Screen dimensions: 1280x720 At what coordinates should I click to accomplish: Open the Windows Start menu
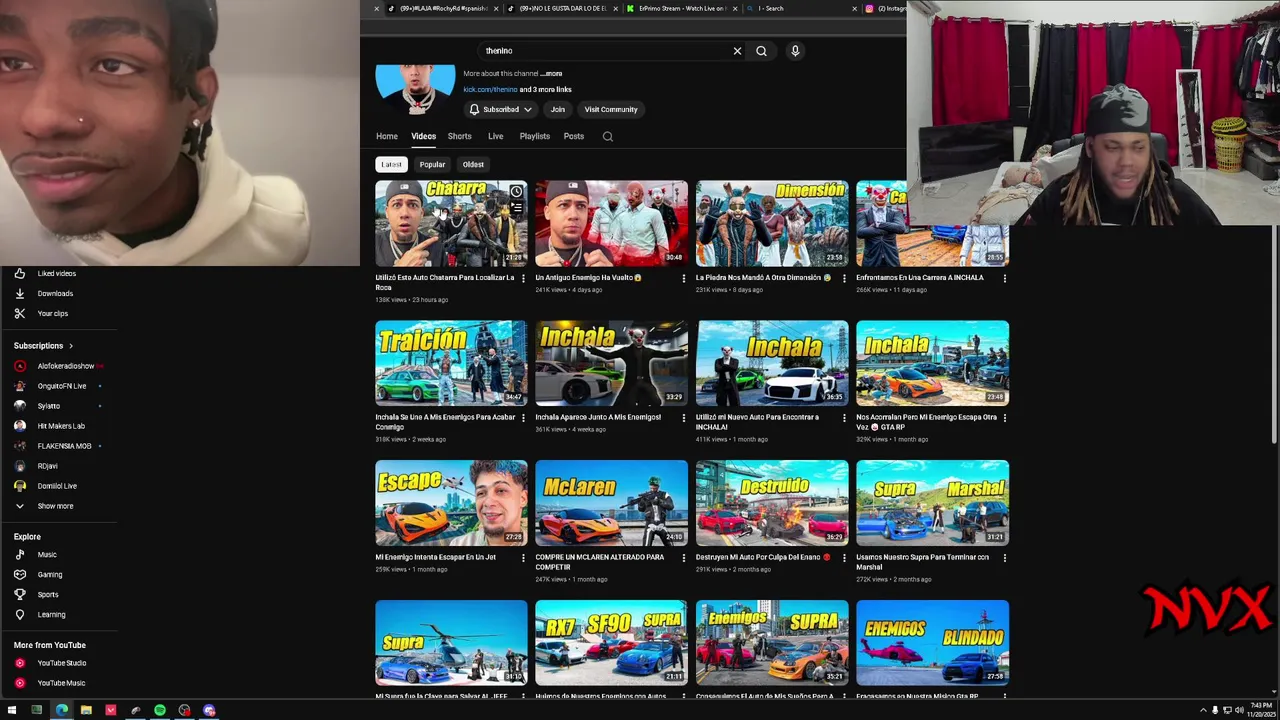[12, 710]
